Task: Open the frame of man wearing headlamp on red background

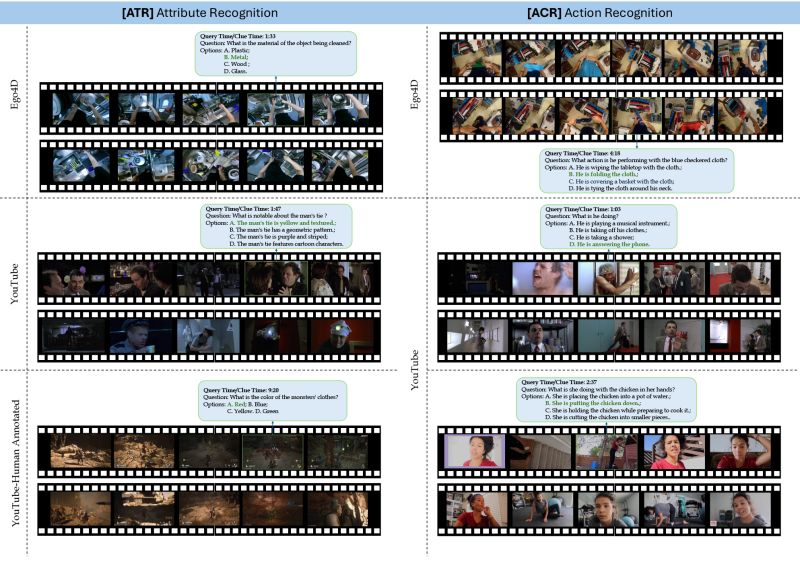Action: (x=341, y=336)
